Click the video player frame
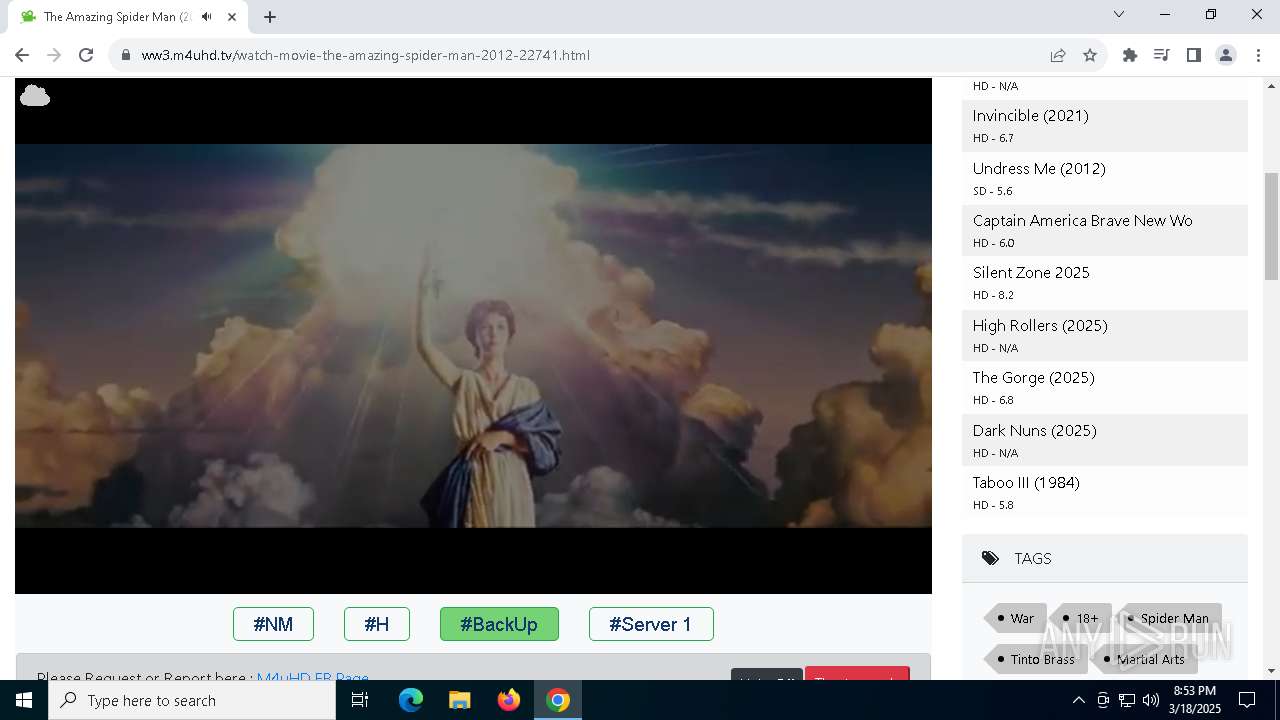Viewport: 1280px width, 720px height. pyautogui.click(x=473, y=336)
